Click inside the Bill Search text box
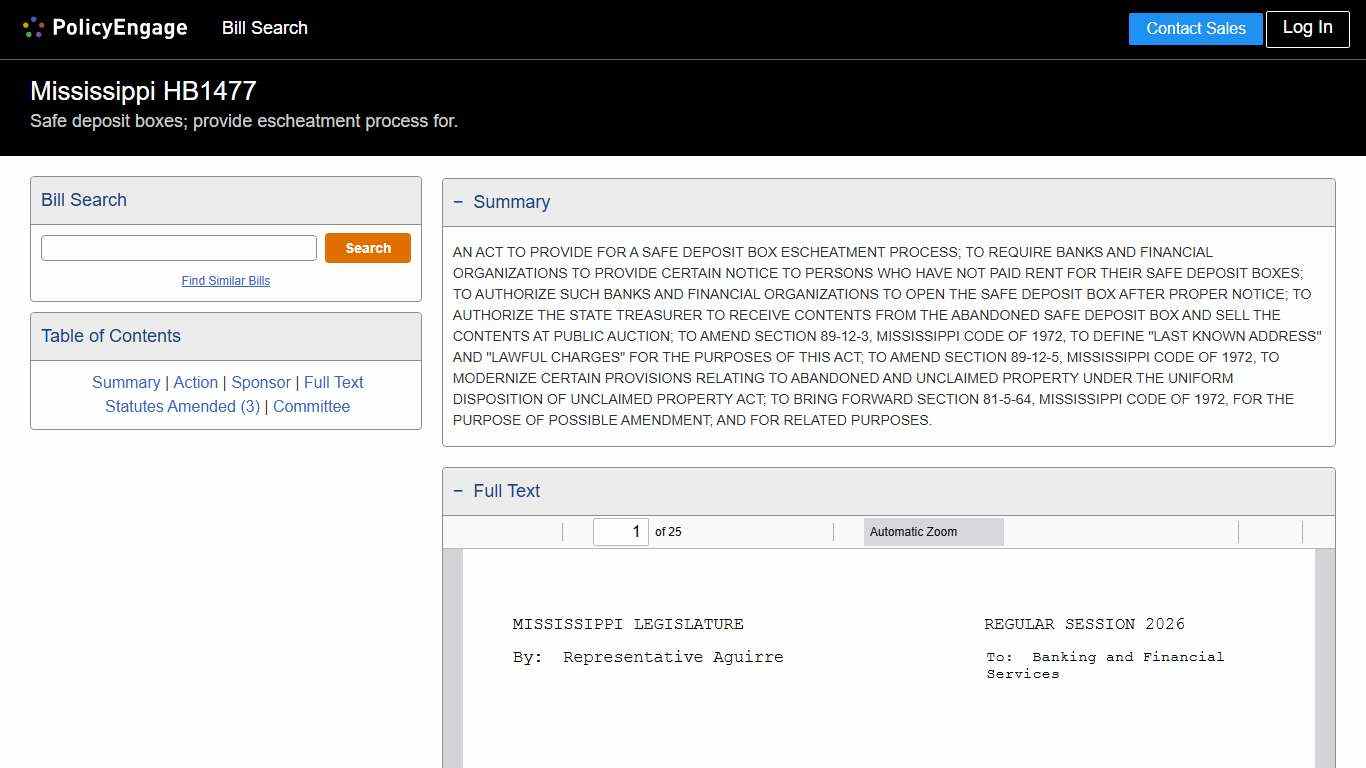Viewport: 1366px width, 768px height. [178, 247]
